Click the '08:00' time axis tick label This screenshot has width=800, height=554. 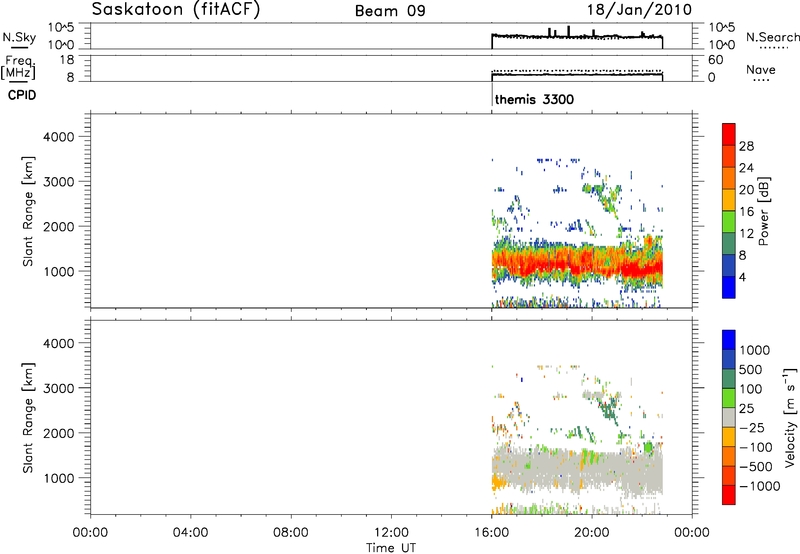[x=291, y=533]
